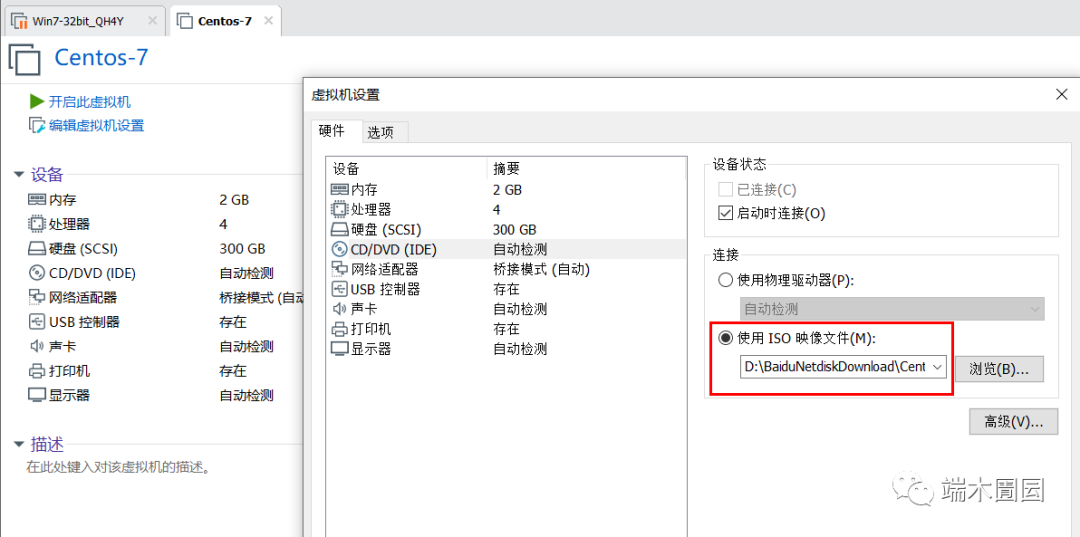This screenshot has width=1080, height=537.
Task: Click the 硬盘 (SCSI) icon in settings list
Action: (x=340, y=229)
